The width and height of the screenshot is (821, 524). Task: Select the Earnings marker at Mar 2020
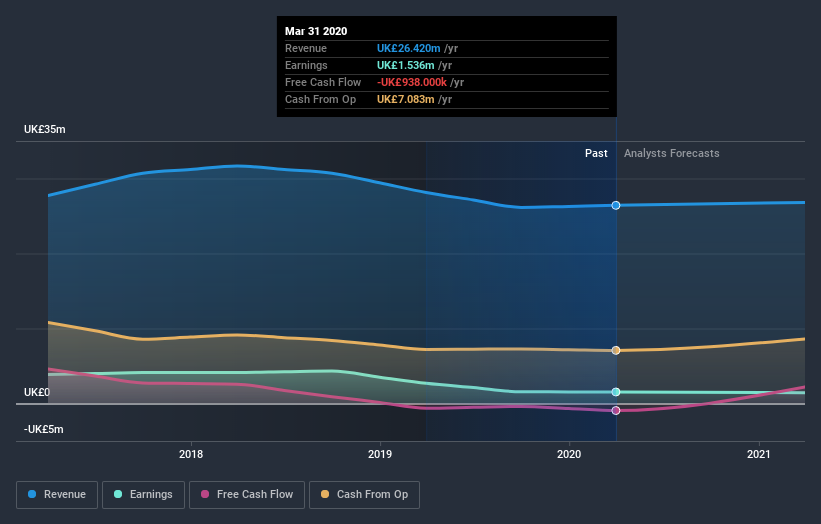point(616,392)
